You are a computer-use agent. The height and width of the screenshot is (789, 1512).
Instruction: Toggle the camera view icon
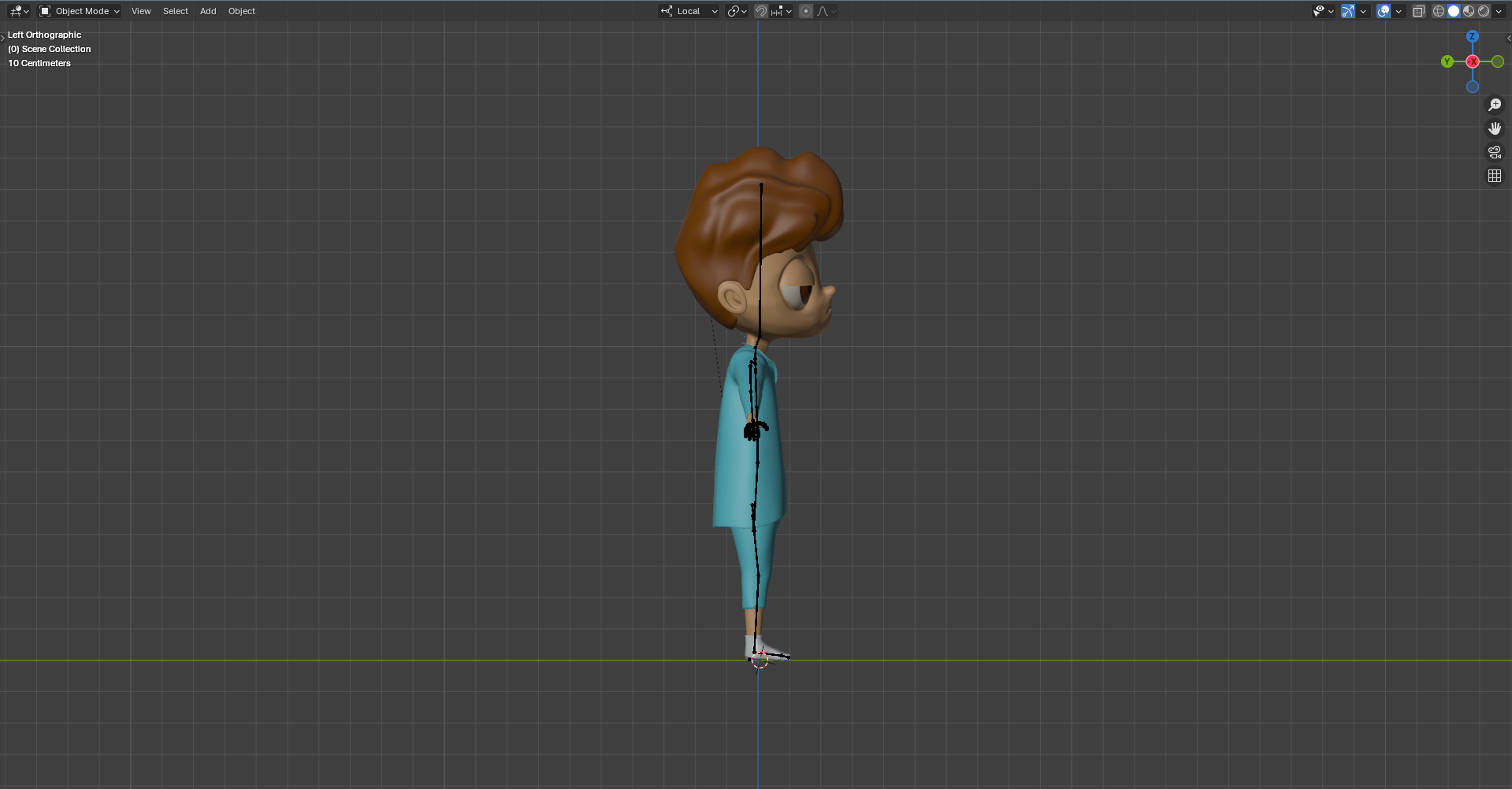tap(1495, 152)
